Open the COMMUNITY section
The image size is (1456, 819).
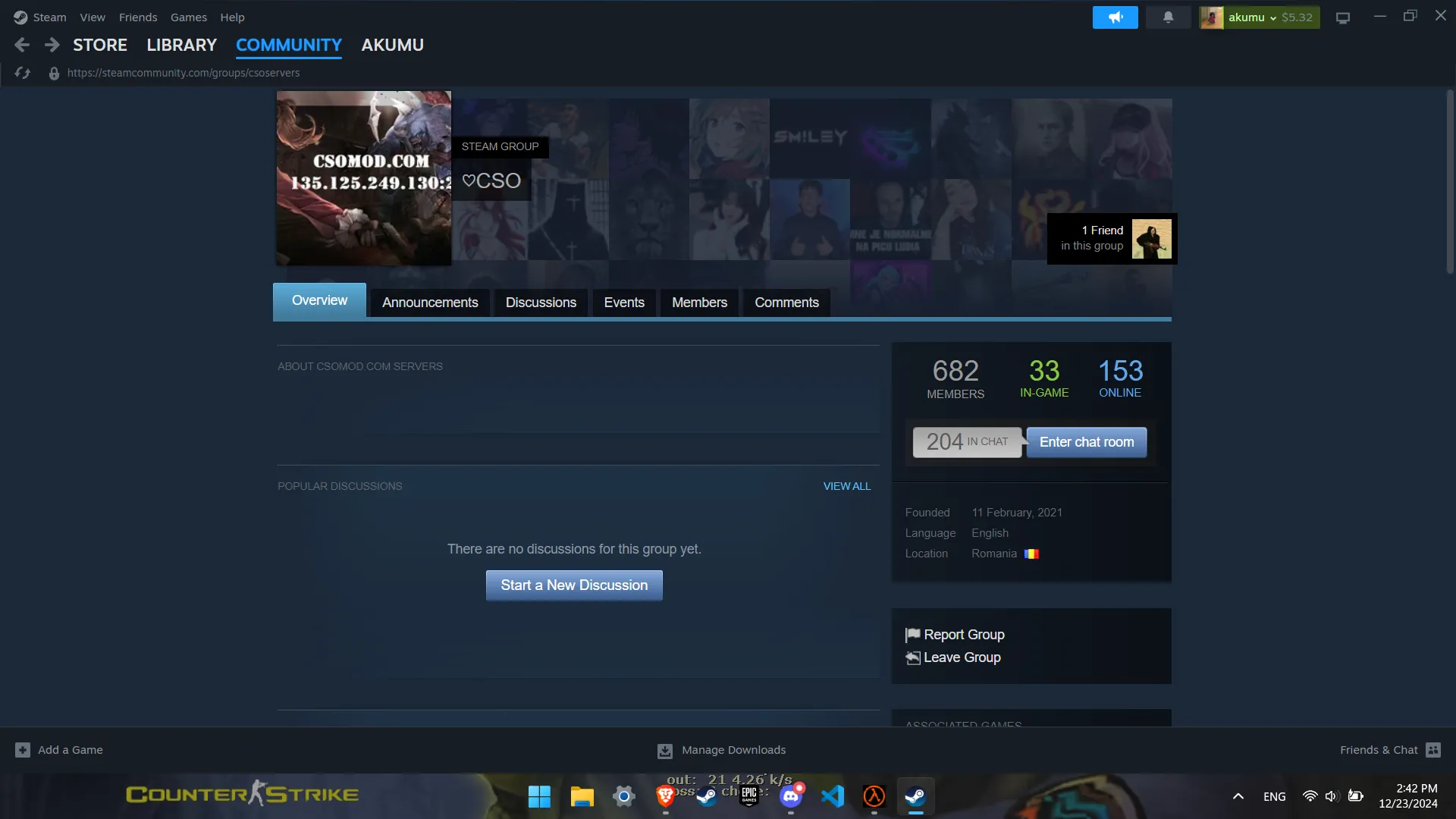pyautogui.click(x=289, y=45)
